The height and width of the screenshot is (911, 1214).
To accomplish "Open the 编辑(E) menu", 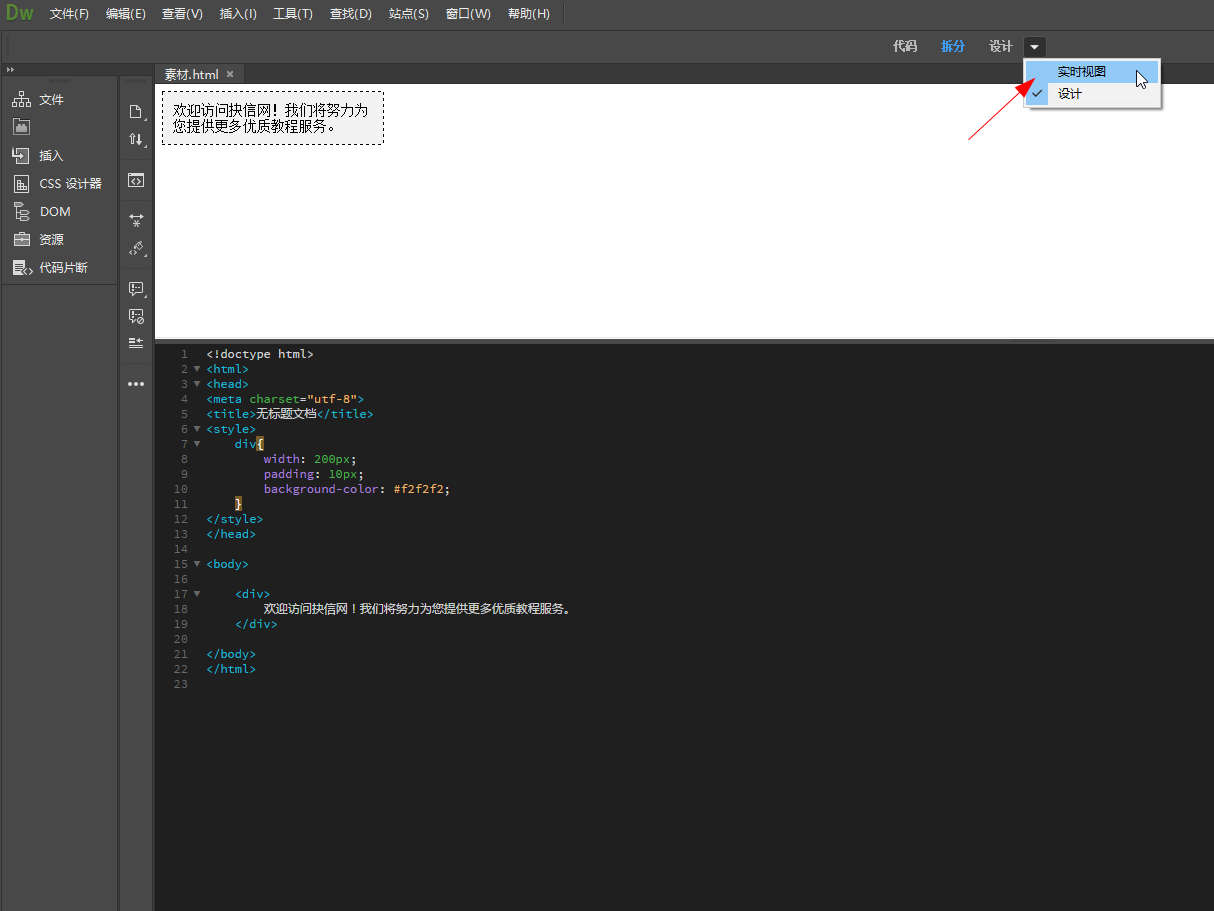I will pos(126,14).
